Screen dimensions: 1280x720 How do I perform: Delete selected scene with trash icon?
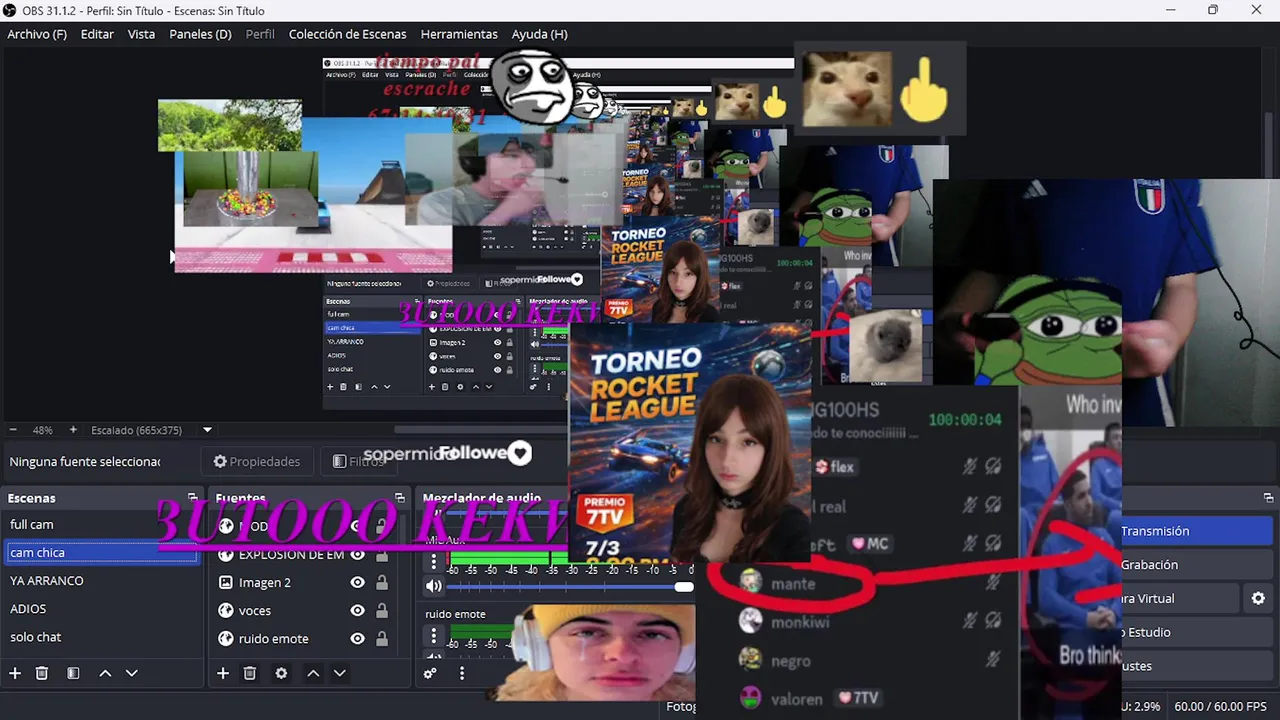(x=42, y=673)
